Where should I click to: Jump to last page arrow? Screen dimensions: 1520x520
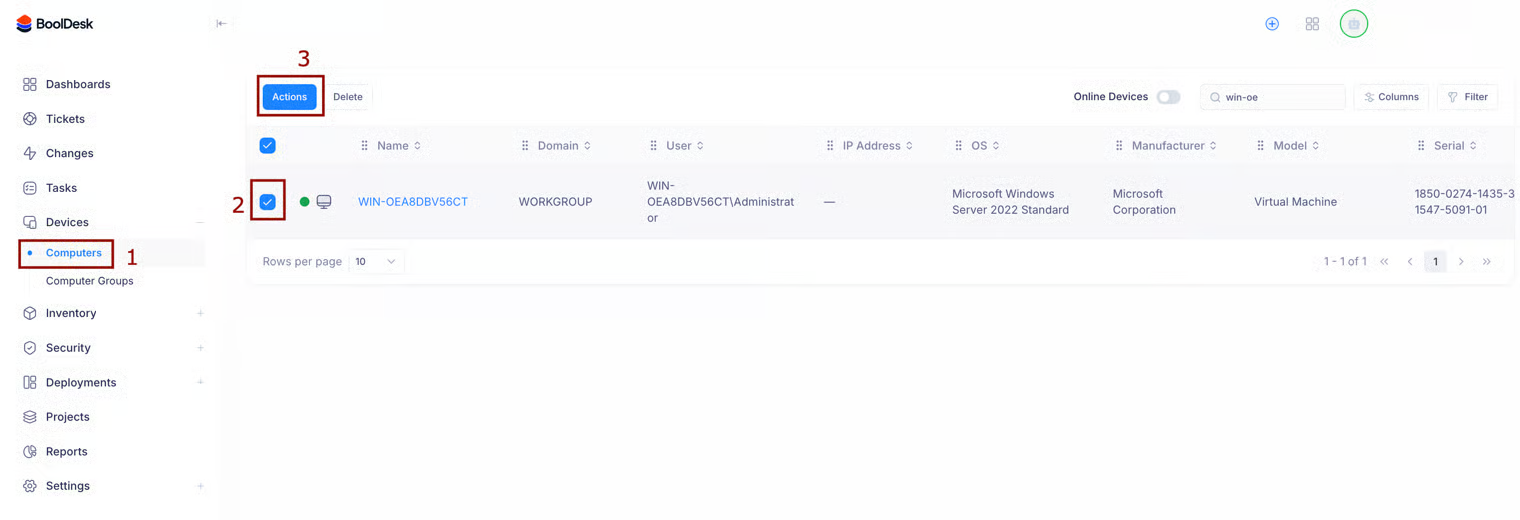(1487, 262)
